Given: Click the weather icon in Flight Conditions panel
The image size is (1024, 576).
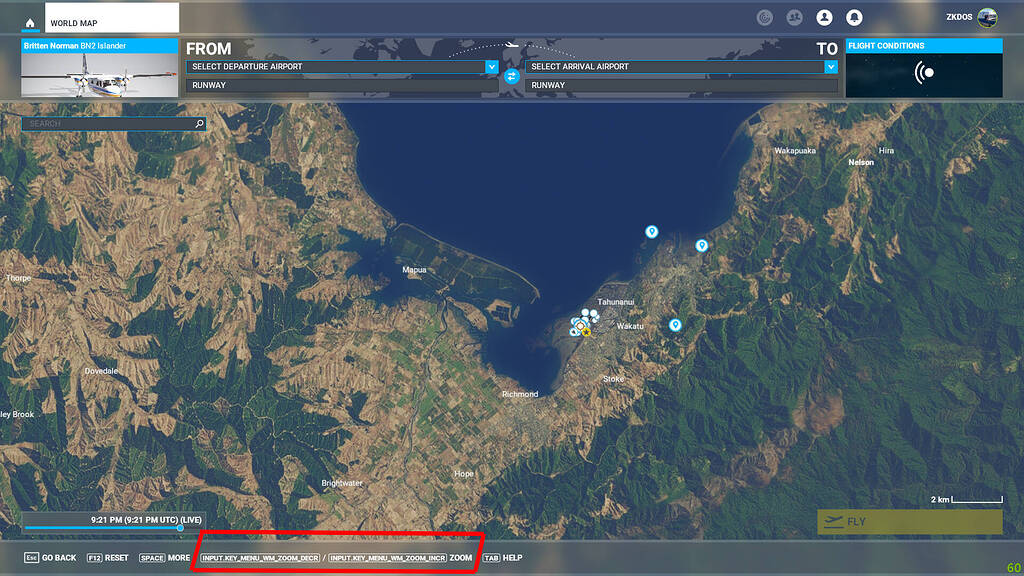Looking at the screenshot, I should 923,74.
